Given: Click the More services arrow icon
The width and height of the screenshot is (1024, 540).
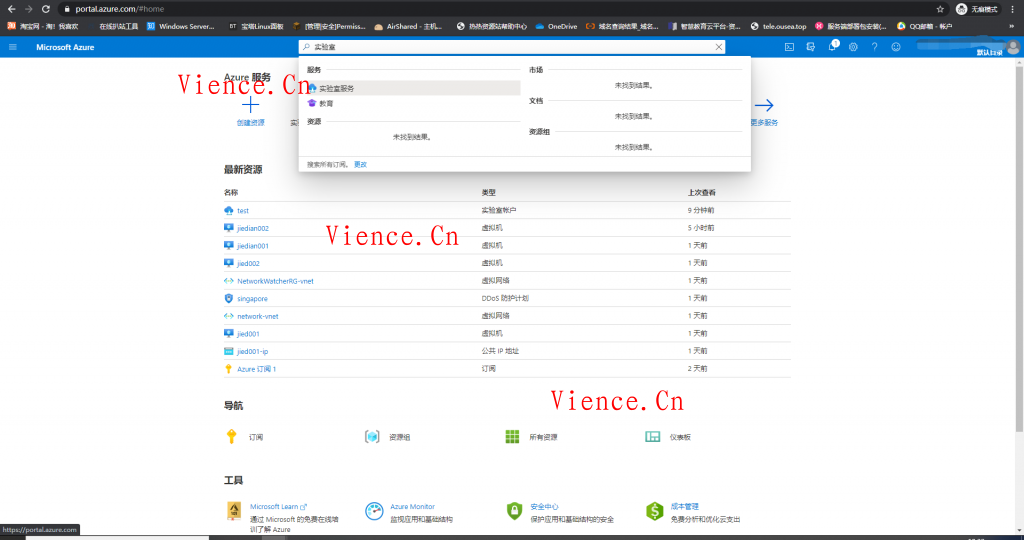Looking at the screenshot, I should point(764,105).
